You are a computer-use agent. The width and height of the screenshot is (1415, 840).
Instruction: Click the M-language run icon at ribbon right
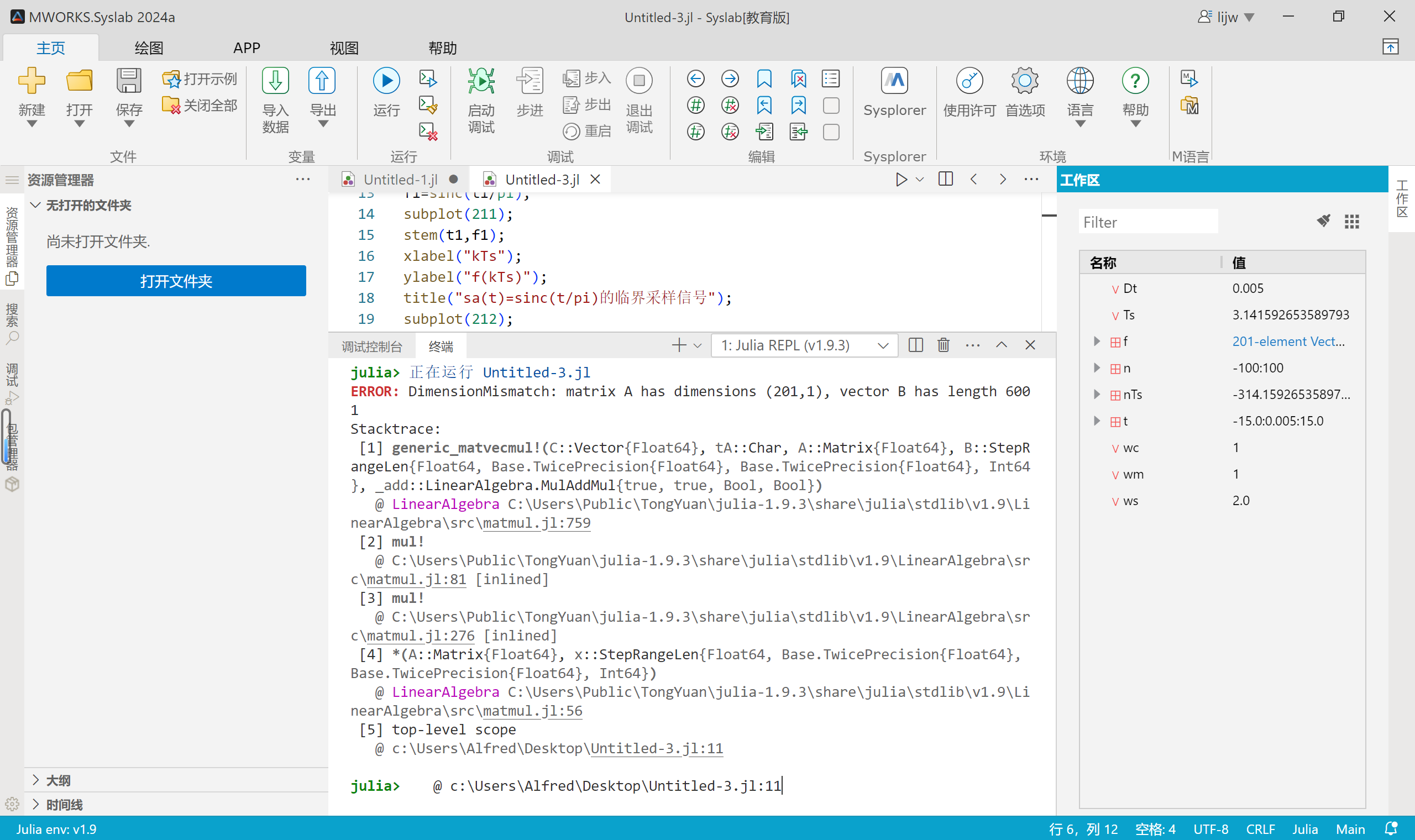1189,78
